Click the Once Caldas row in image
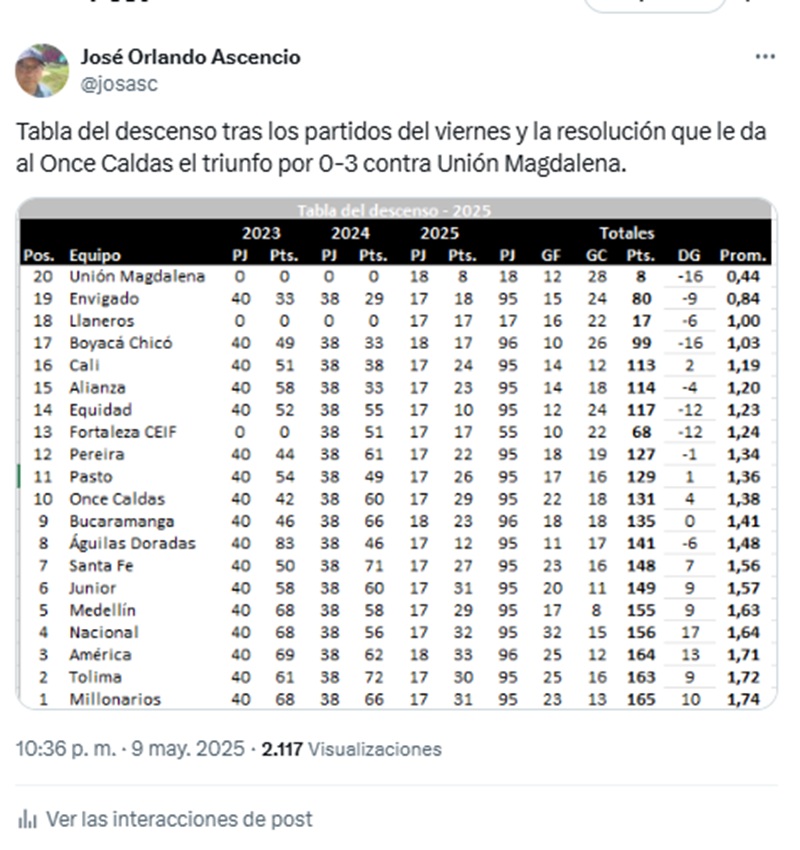800x850 pixels. (396, 499)
